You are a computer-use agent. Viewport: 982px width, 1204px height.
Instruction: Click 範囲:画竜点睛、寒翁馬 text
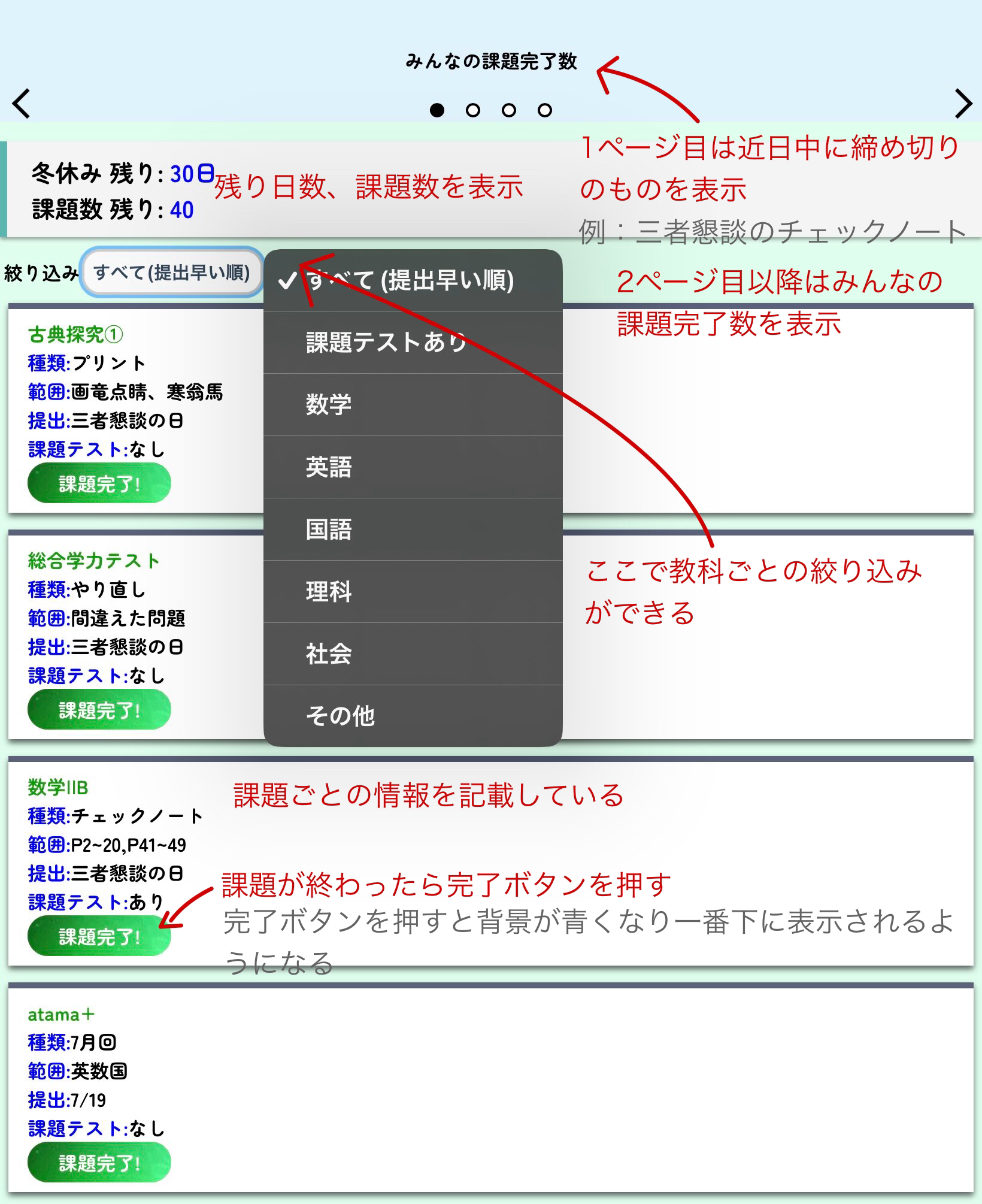(x=125, y=392)
